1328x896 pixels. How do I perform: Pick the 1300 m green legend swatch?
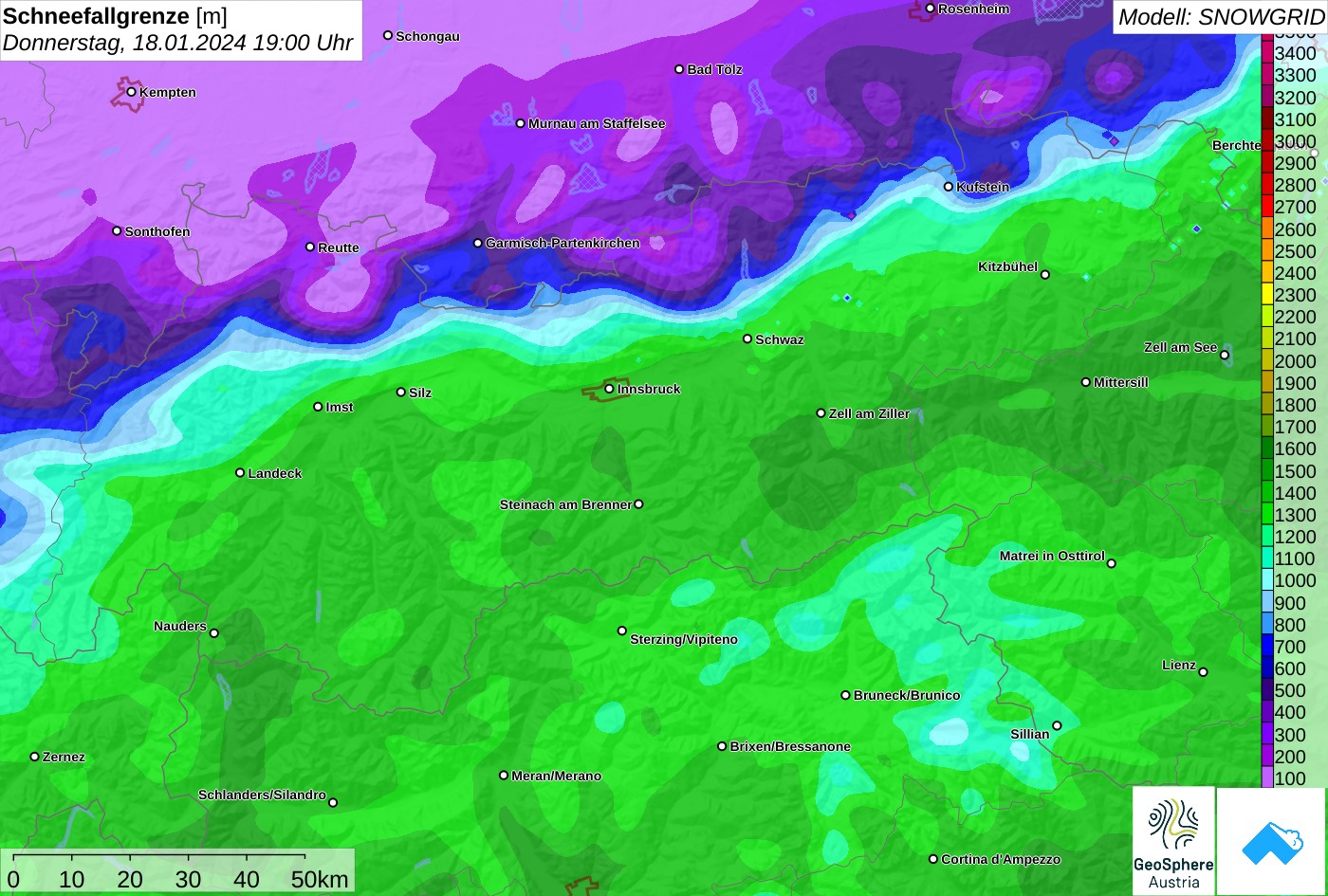1266,515
